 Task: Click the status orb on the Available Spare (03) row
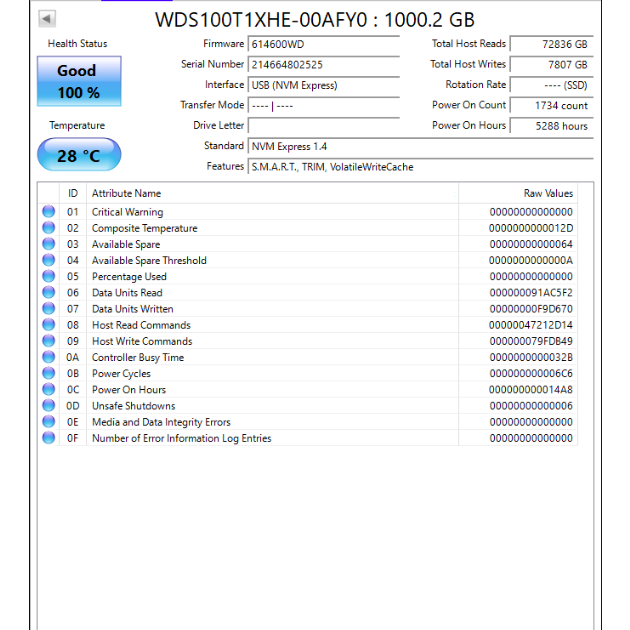coord(49,243)
